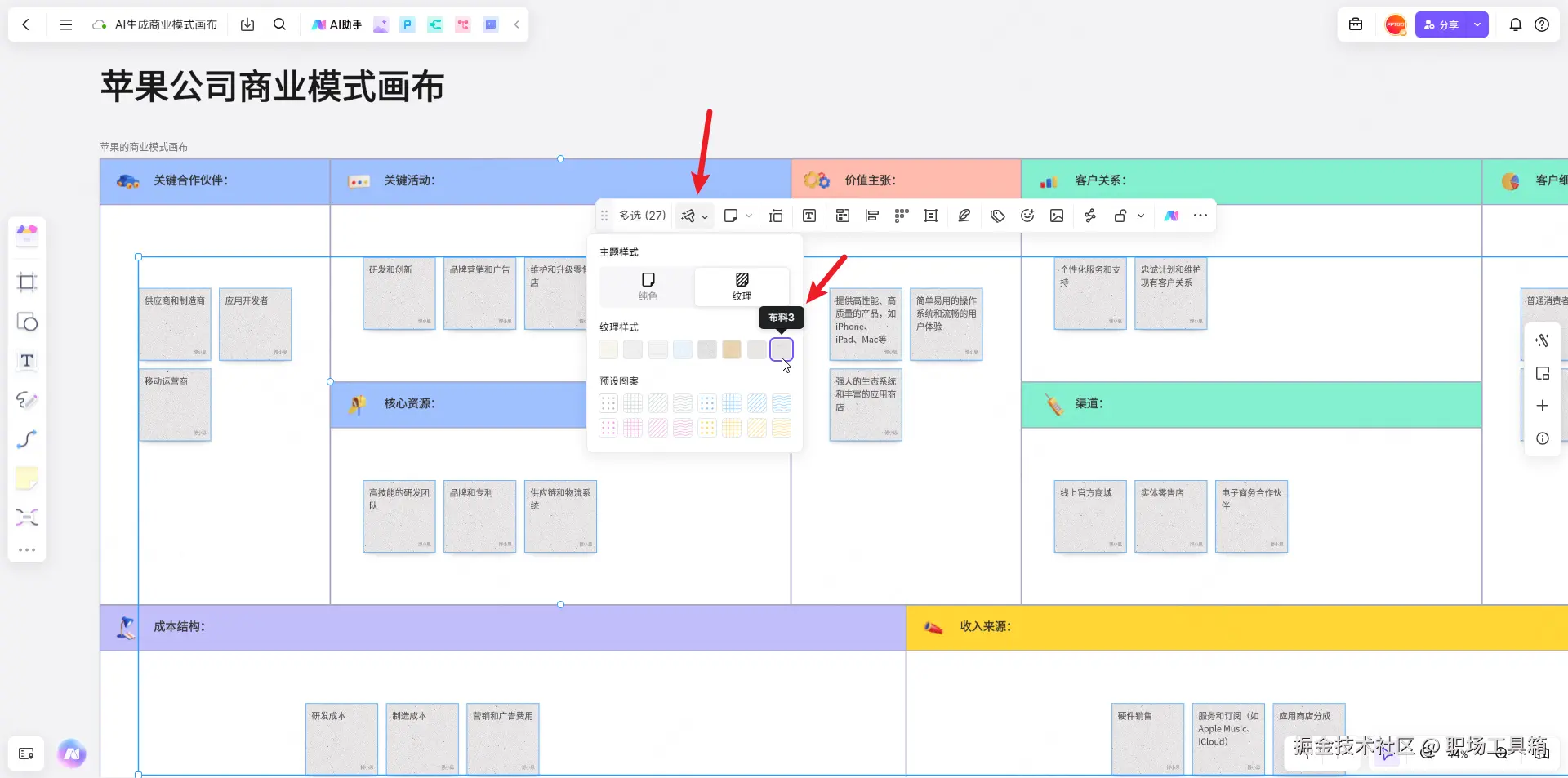
Task: Click the 价值主张 section header
Action: coord(906,181)
